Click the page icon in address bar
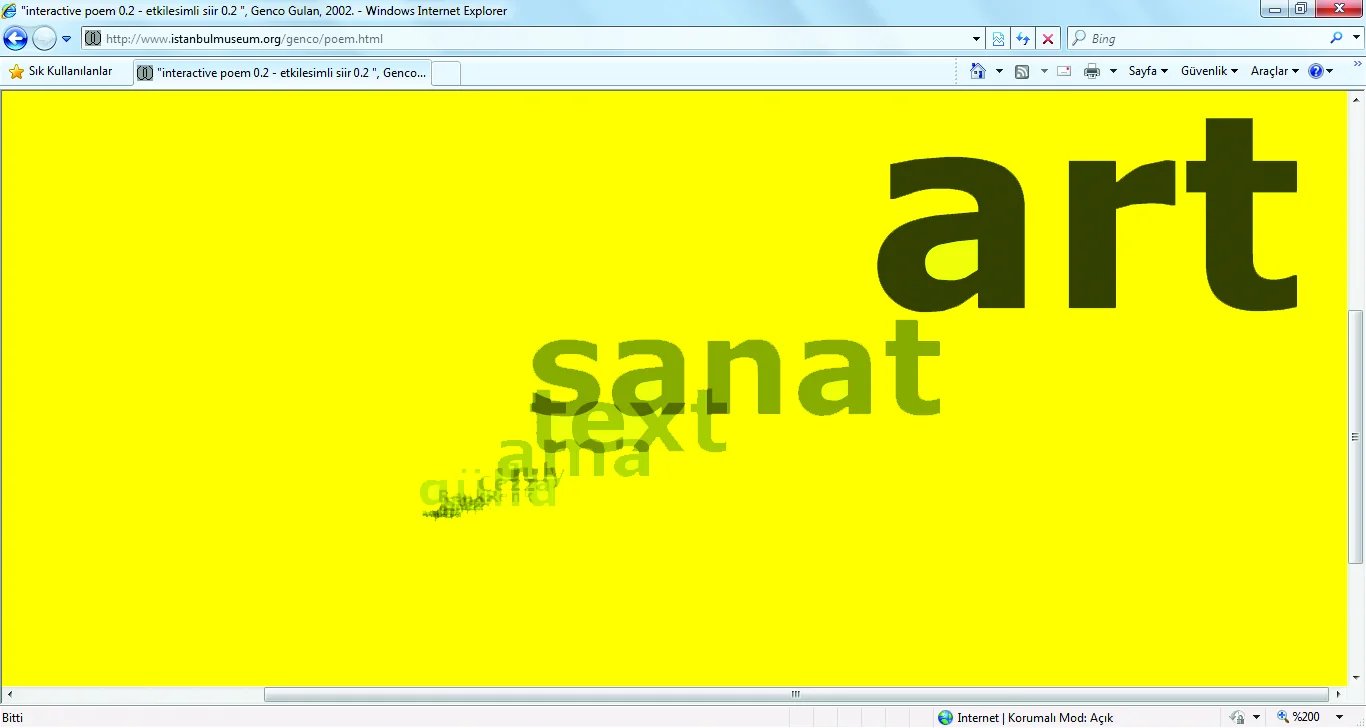Viewport: 1366px width, 728px height. click(x=93, y=39)
